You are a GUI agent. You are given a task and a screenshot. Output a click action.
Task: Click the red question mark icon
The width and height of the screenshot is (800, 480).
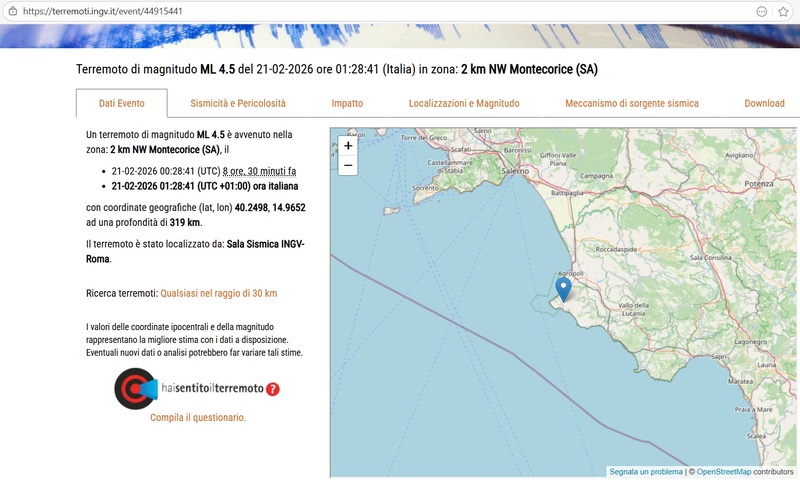(x=272, y=389)
